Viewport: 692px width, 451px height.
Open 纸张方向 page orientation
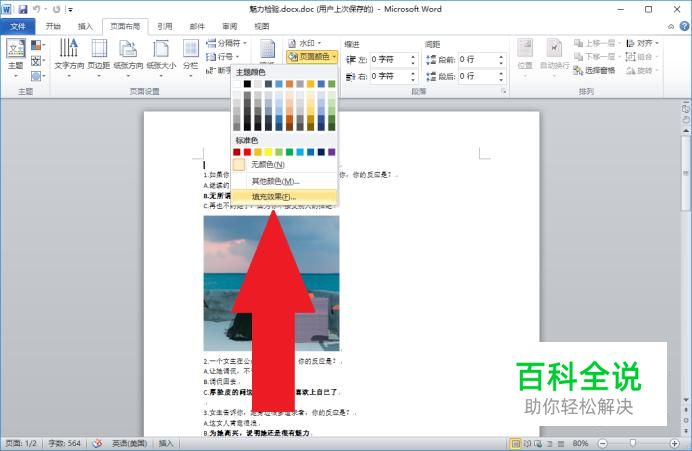[128, 56]
